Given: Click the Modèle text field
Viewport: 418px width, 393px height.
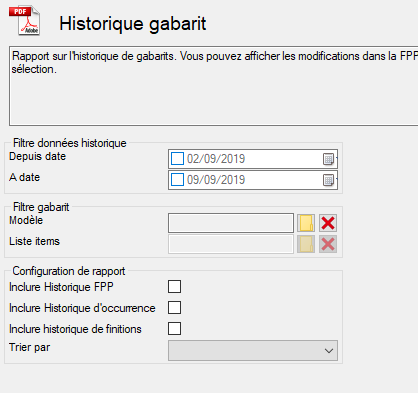Looking at the screenshot, I should tap(231, 223).
